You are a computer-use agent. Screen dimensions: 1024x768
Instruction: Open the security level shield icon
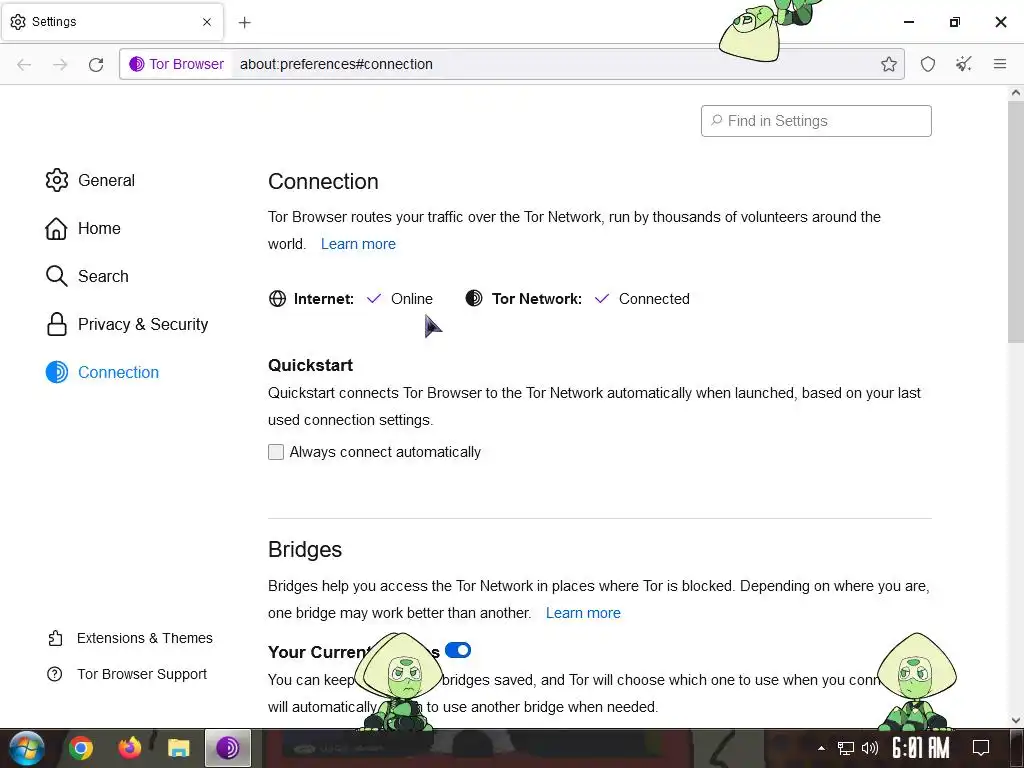927,64
